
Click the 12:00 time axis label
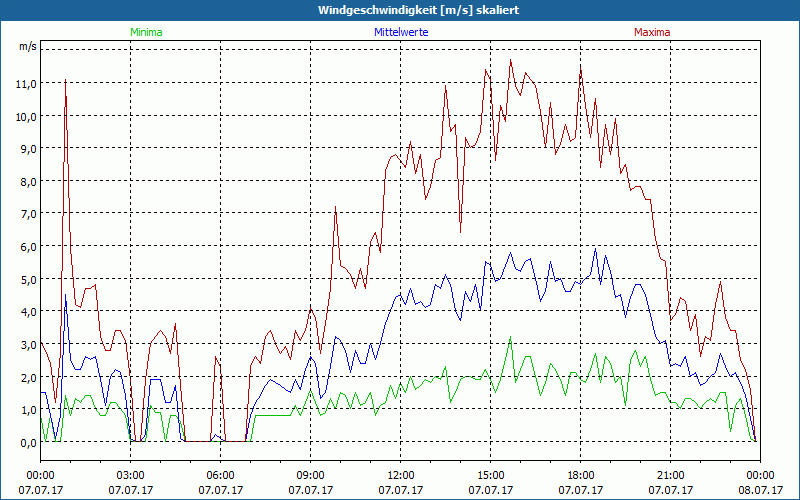(x=401, y=476)
